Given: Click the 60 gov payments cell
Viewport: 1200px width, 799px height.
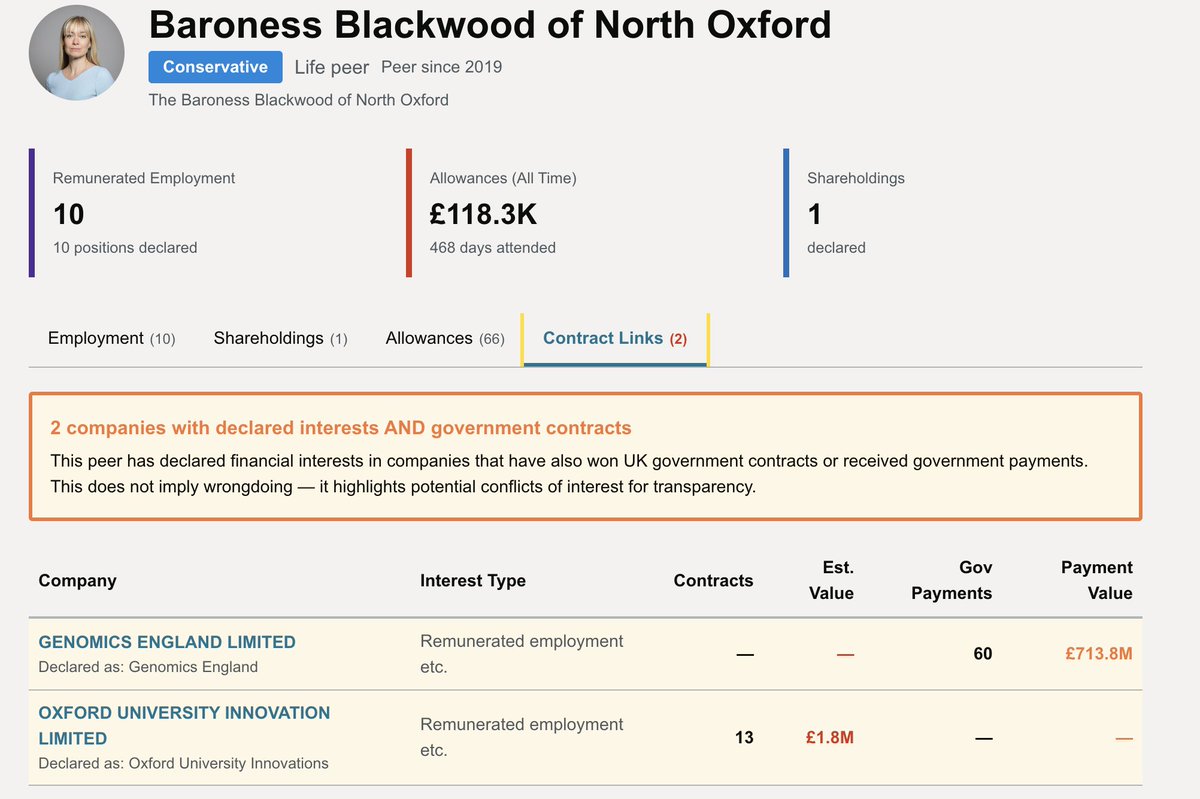Looking at the screenshot, I should (982, 654).
